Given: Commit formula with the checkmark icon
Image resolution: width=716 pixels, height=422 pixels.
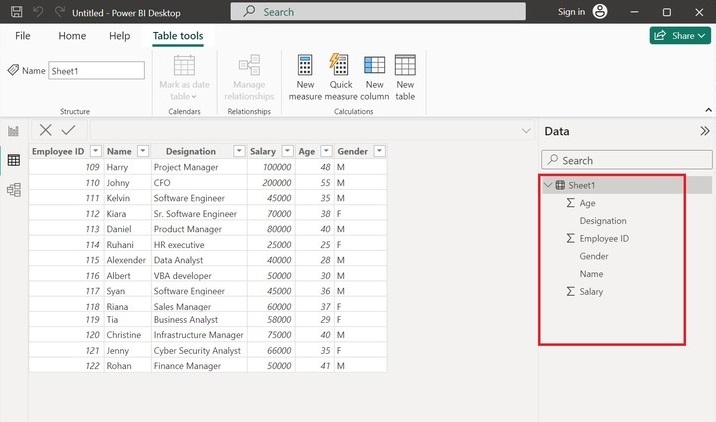Looking at the screenshot, I should point(68,130).
